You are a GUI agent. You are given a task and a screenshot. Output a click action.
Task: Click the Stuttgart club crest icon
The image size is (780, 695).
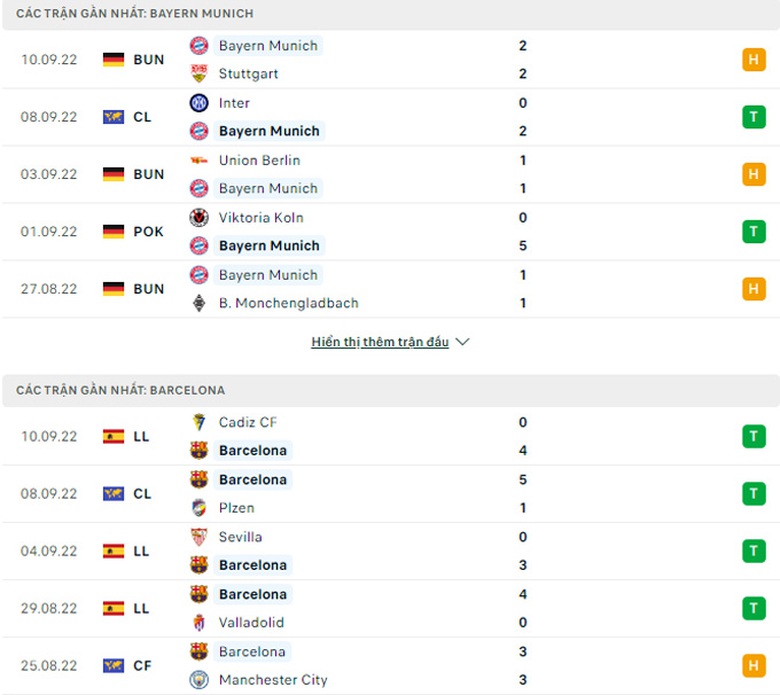point(199,74)
